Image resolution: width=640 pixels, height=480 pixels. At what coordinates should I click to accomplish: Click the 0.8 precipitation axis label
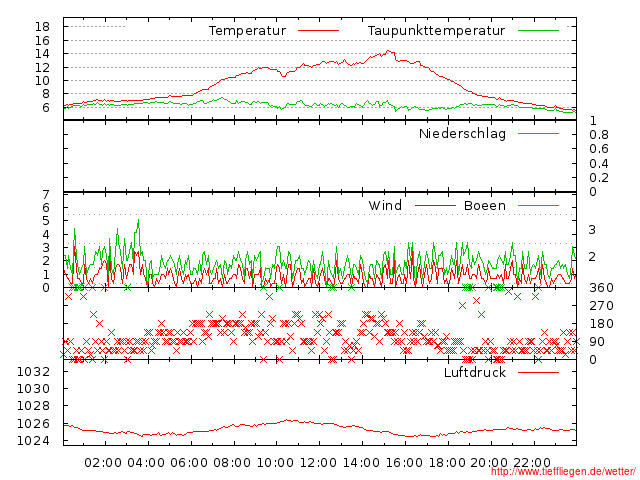(x=599, y=135)
